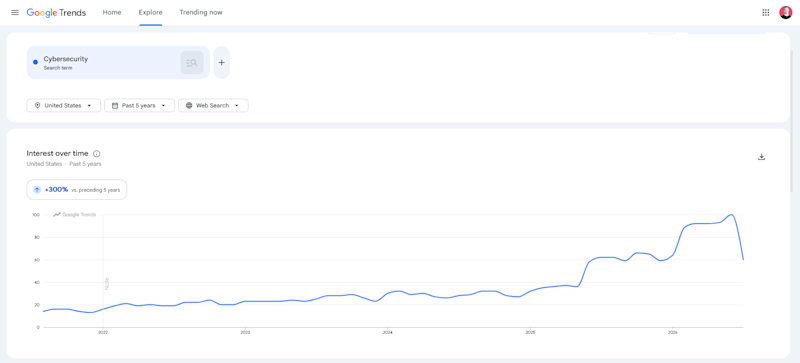Click the Google Trends logo

[x=56, y=13]
